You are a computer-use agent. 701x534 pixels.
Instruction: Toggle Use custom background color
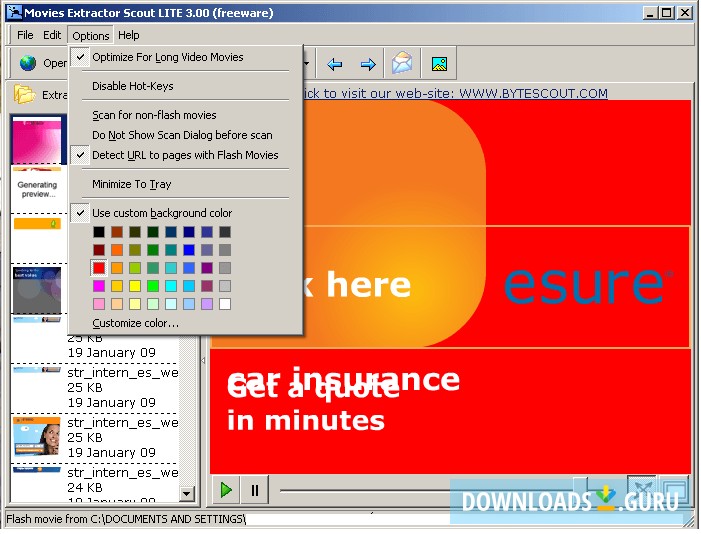[186, 213]
